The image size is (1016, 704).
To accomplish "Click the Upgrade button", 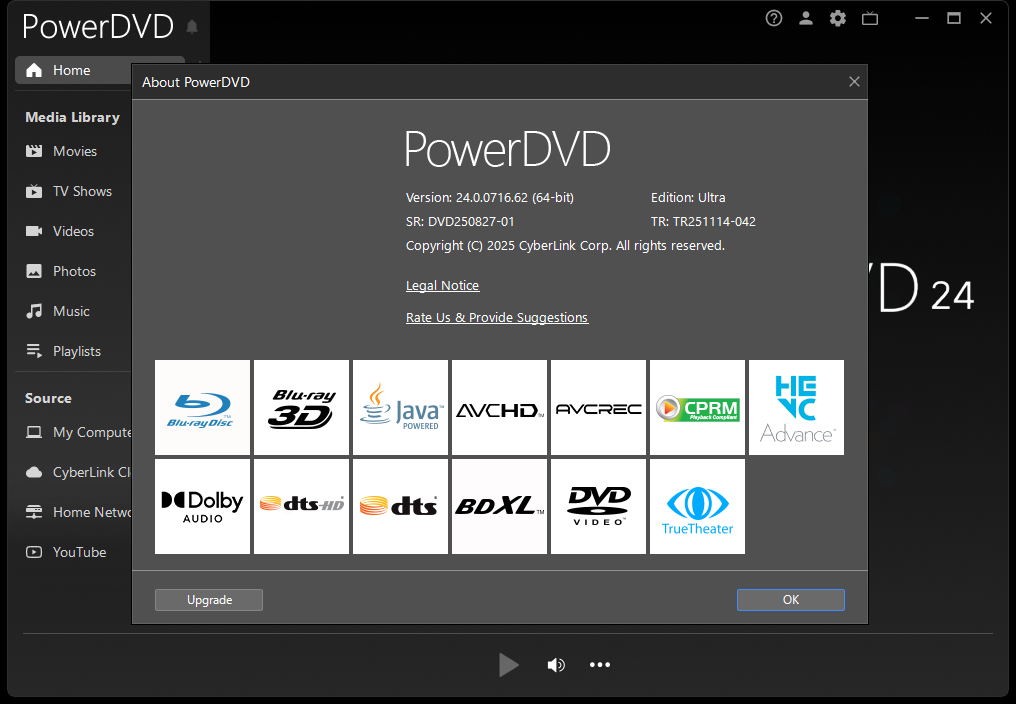I will (x=209, y=600).
